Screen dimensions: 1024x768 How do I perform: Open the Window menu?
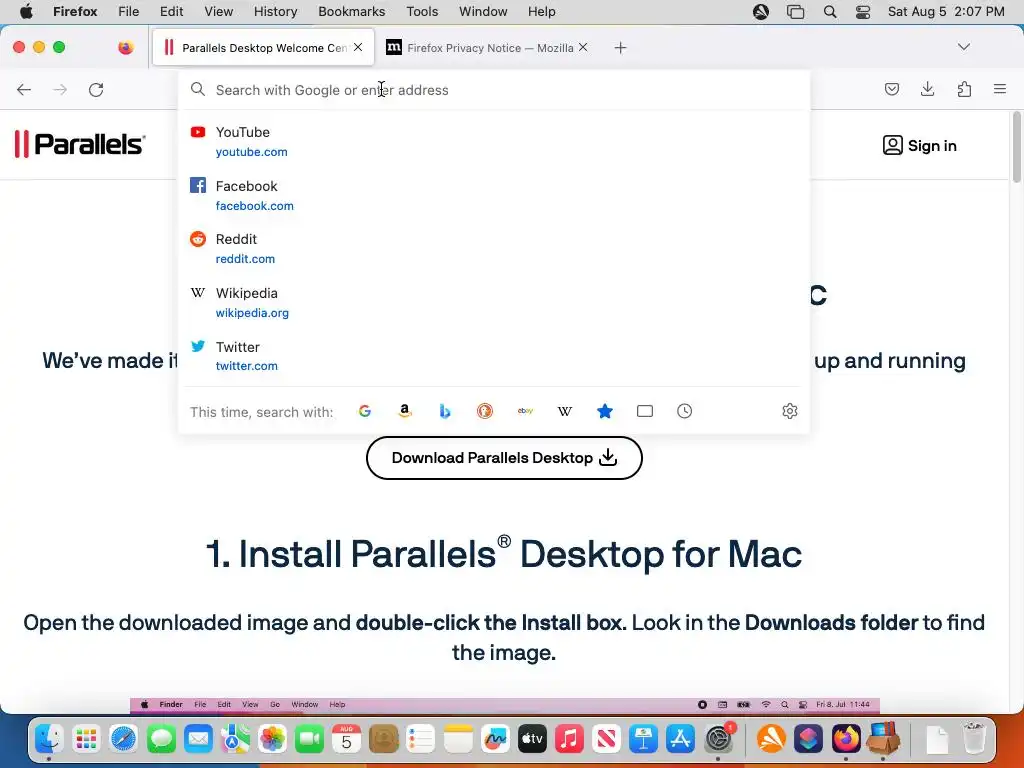[483, 11]
